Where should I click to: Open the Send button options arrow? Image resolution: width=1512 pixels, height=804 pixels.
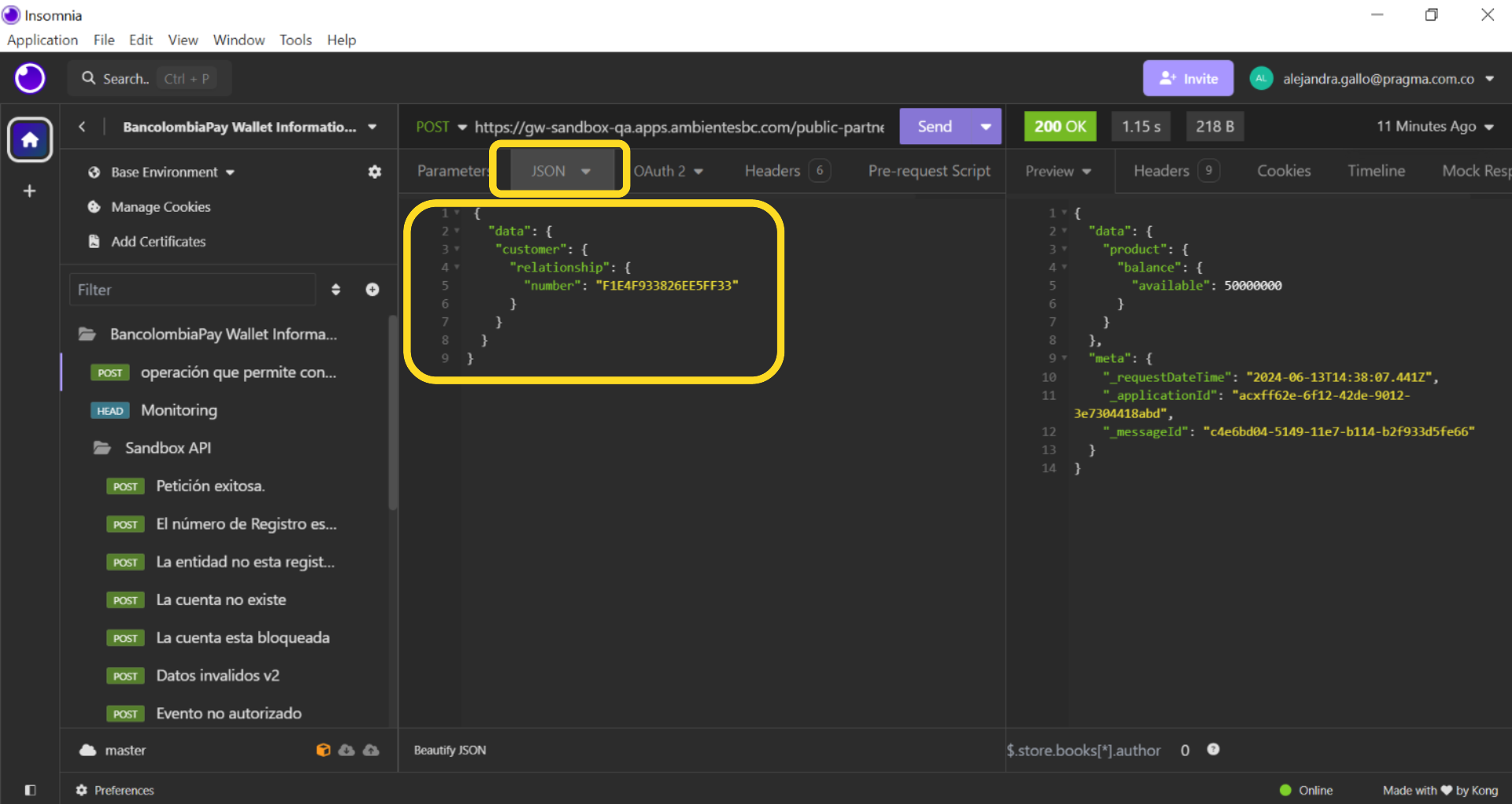[985, 127]
